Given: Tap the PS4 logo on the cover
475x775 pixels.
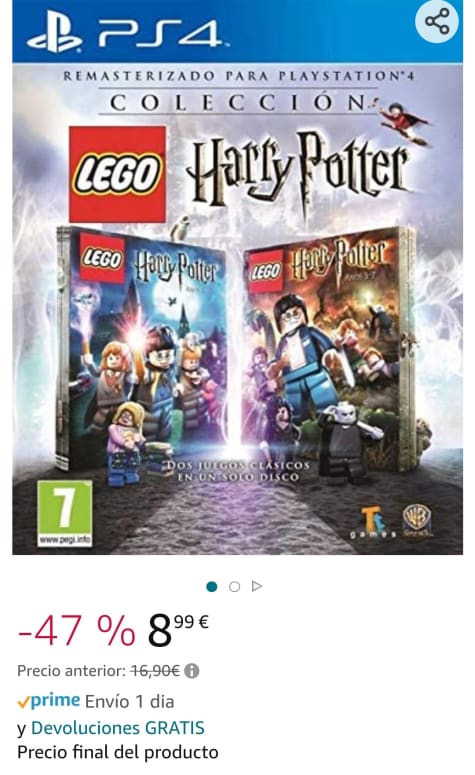Looking at the screenshot, I should pyautogui.click(x=125, y=32).
